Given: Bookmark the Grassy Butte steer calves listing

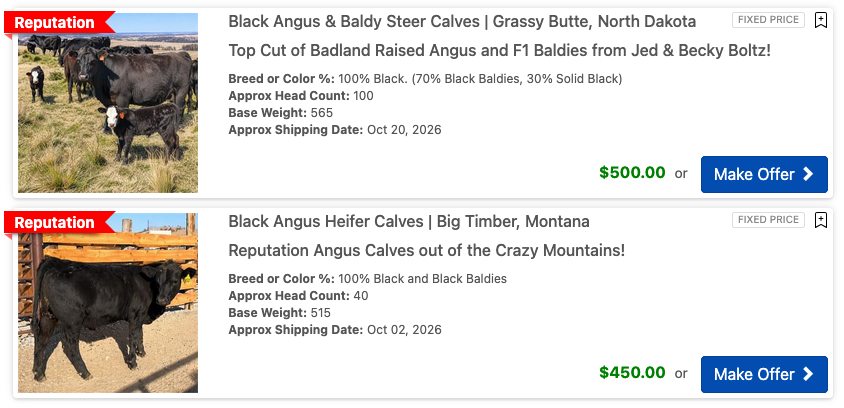Looking at the screenshot, I should click(x=821, y=20).
